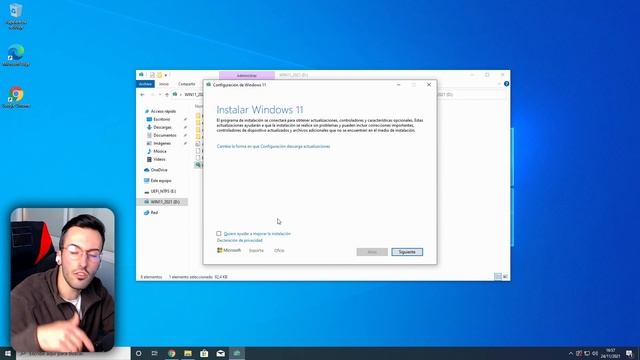Open Chrome from the taskbar
This screenshot has width=640, height=360.
[x=172, y=353]
